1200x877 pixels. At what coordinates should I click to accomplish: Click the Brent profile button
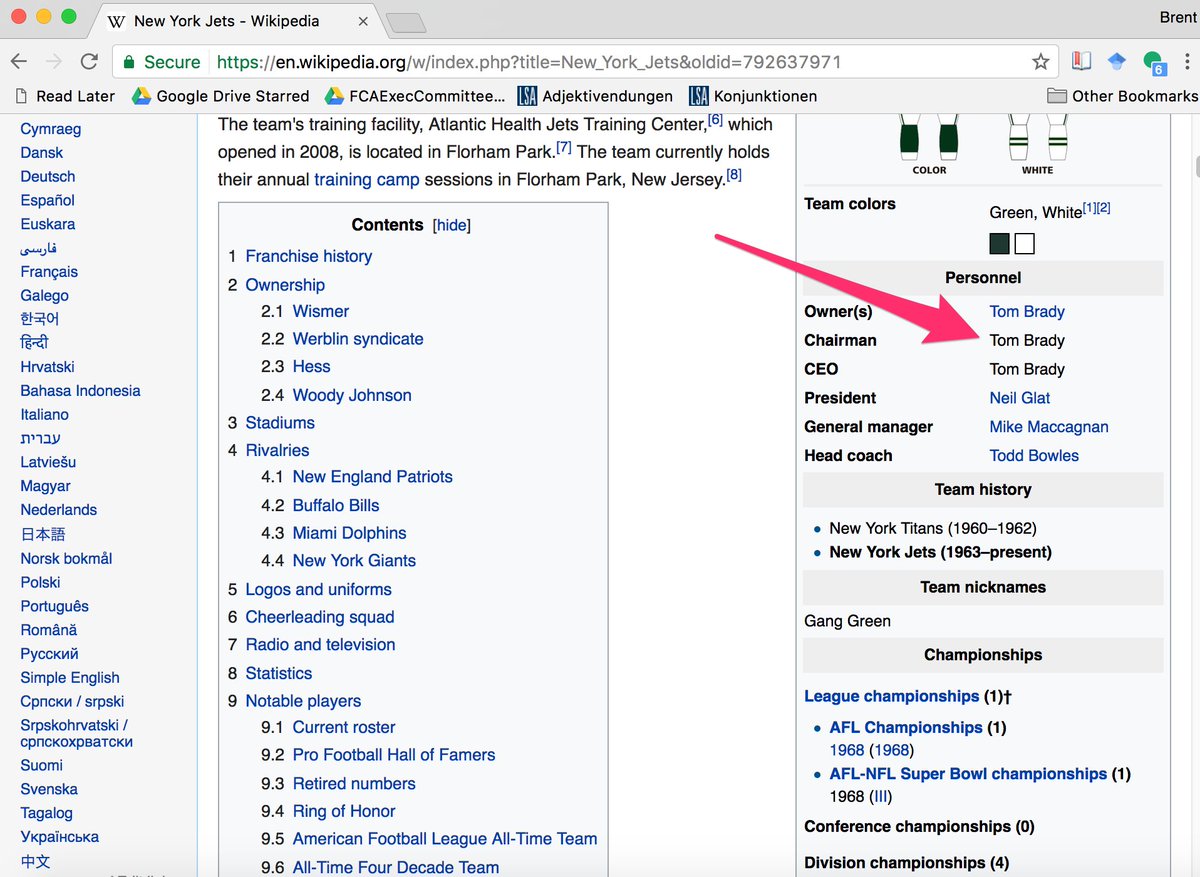click(x=1178, y=19)
